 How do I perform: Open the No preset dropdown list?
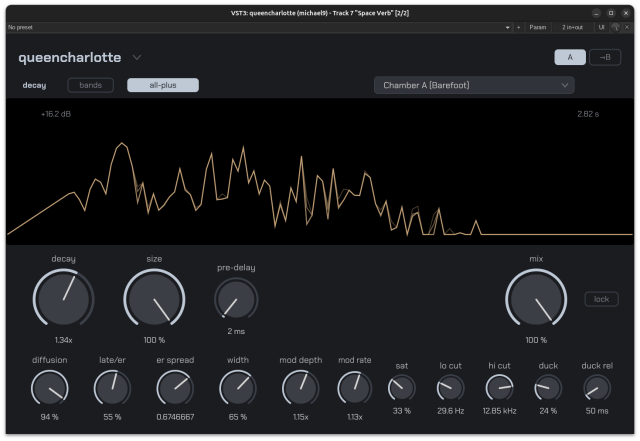pyautogui.click(x=507, y=27)
